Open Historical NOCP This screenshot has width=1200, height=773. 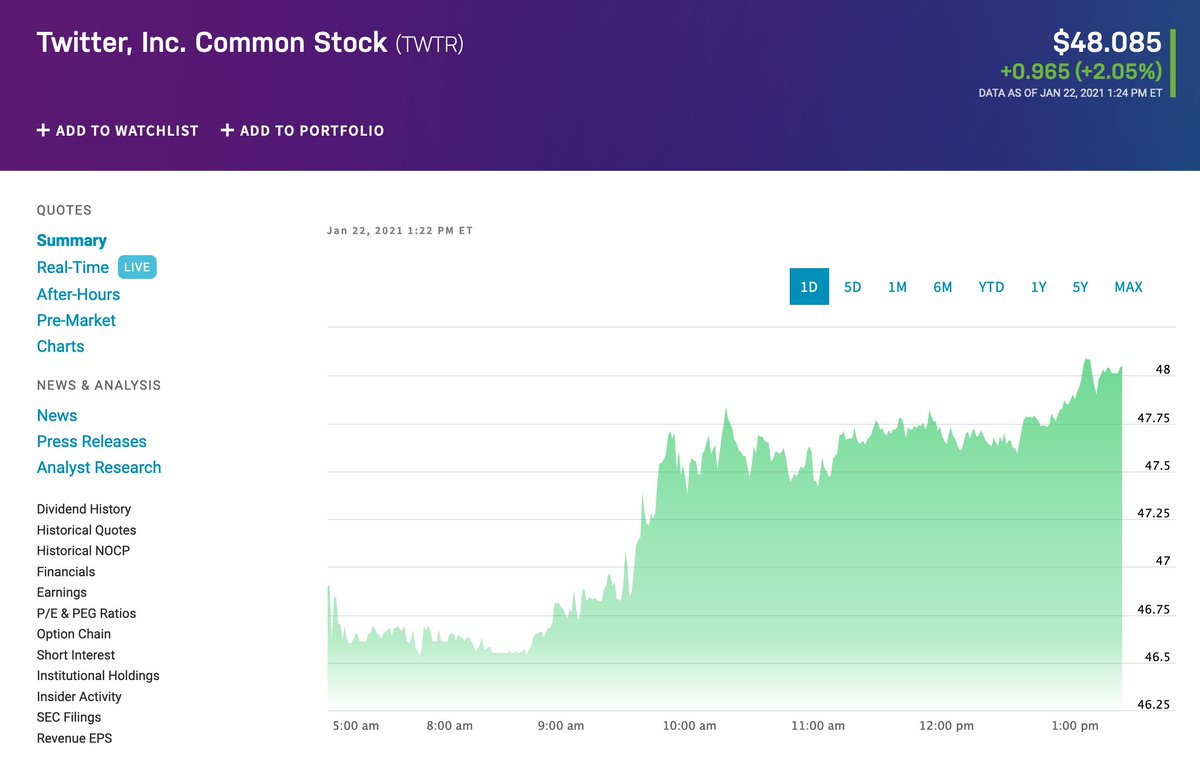[83, 551]
